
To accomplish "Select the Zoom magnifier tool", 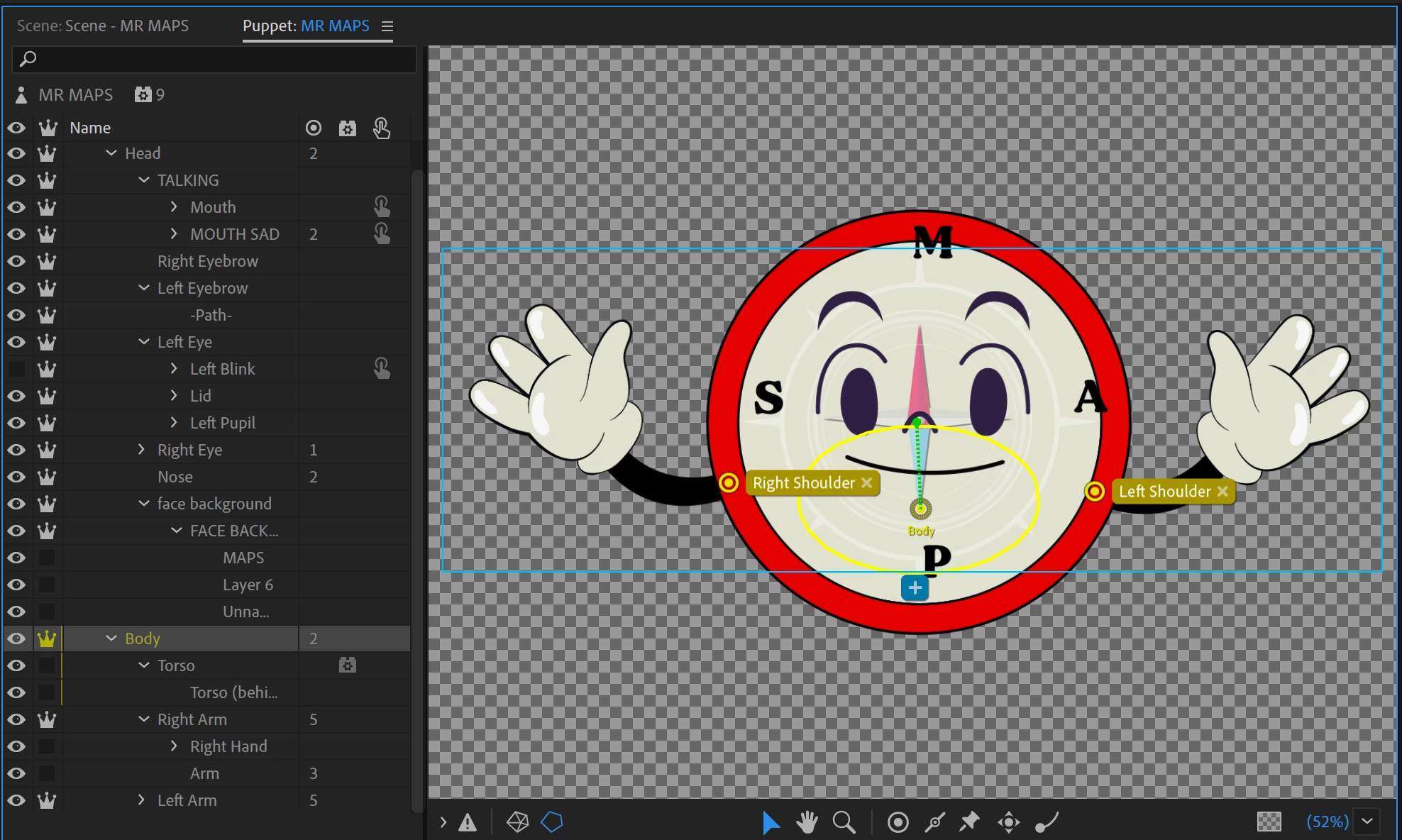I will pyautogui.click(x=844, y=822).
